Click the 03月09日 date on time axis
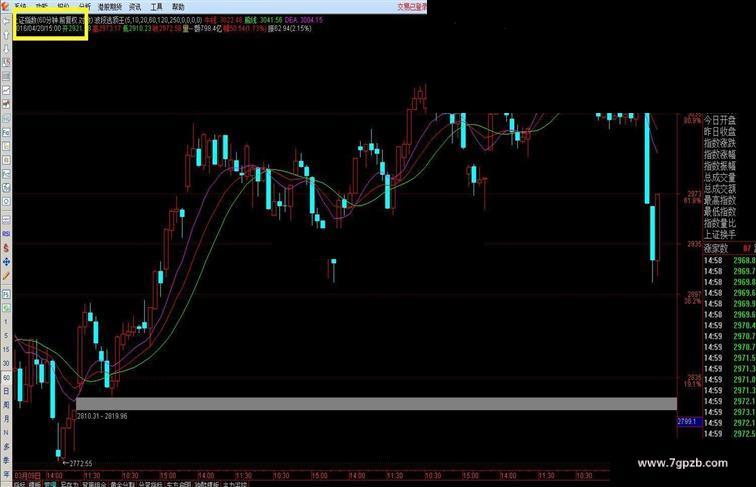756x487 pixels. pos(27,476)
